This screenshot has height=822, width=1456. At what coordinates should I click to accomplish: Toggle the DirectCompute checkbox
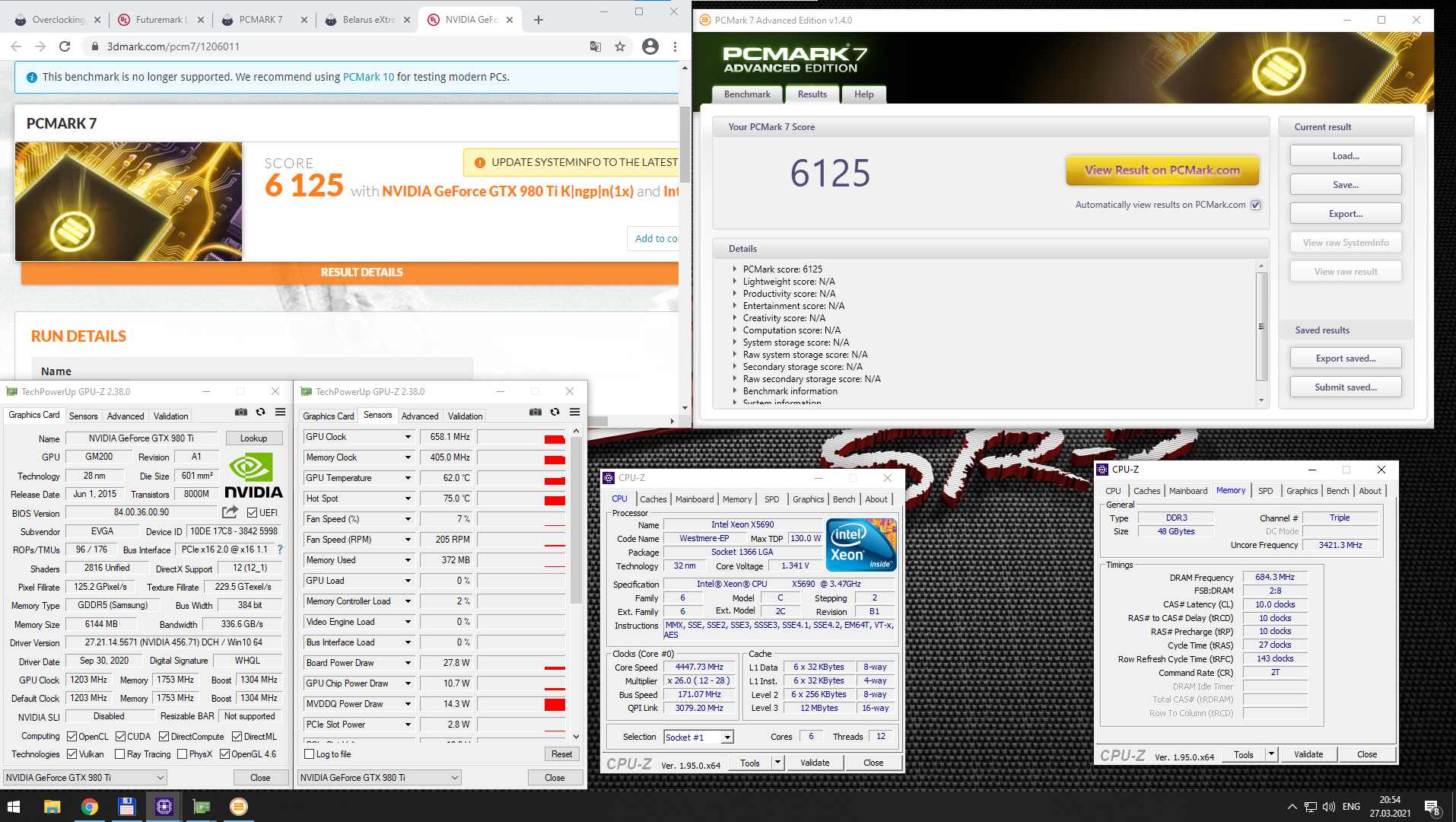click(164, 736)
